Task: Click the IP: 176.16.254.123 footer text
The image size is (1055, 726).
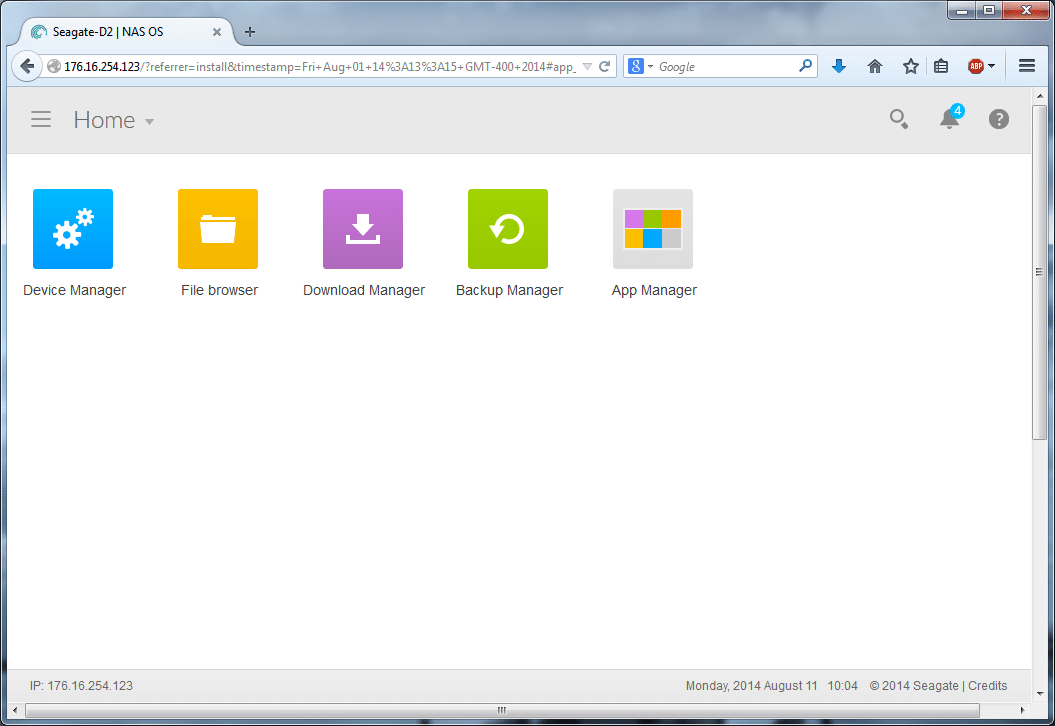Action: coord(81,686)
